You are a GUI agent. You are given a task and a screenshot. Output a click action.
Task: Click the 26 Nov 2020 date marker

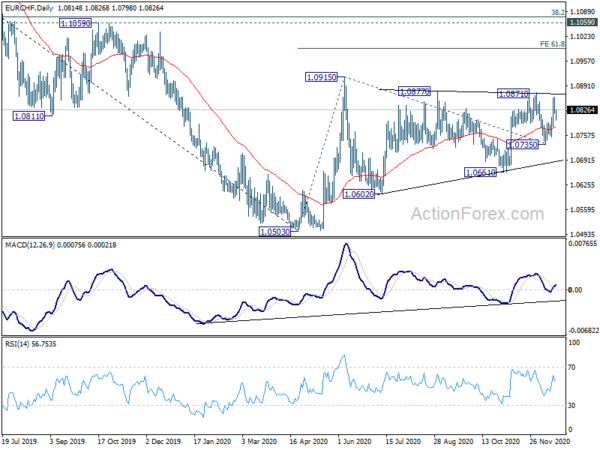point(549,441)
